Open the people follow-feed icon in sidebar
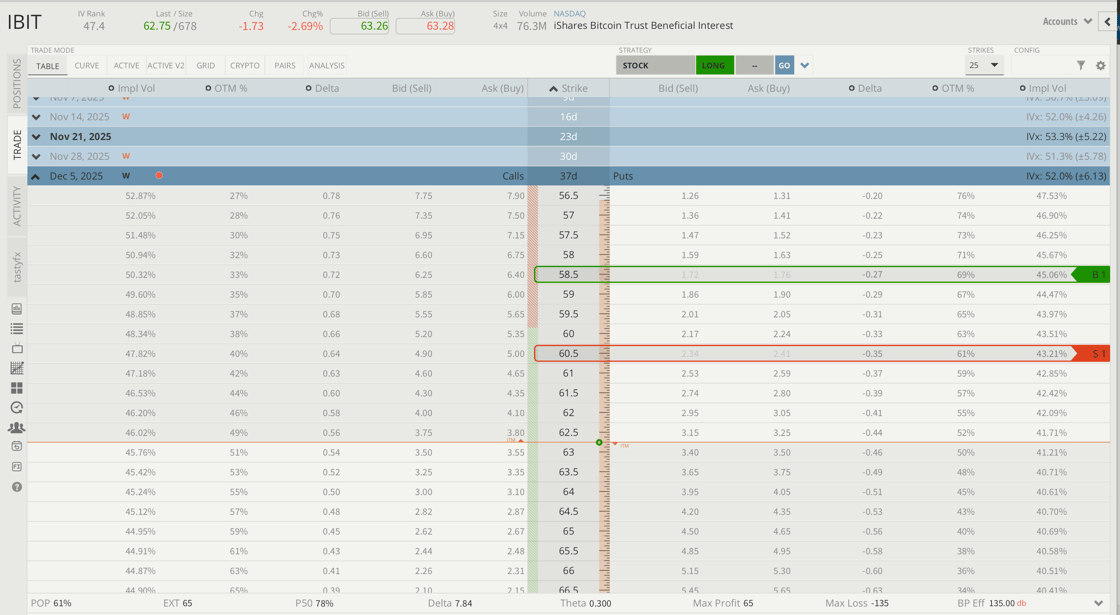Image resolution: width=1120 pixels, height=615 pixels. (16, 427)
